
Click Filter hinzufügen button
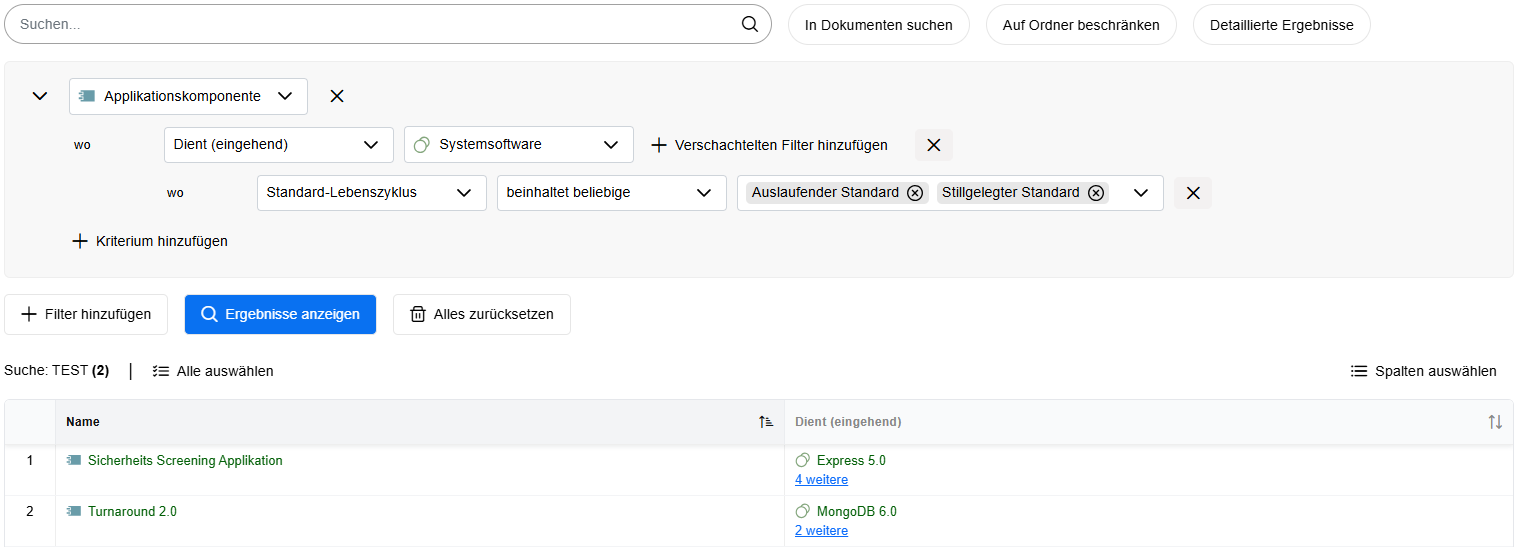86,314
